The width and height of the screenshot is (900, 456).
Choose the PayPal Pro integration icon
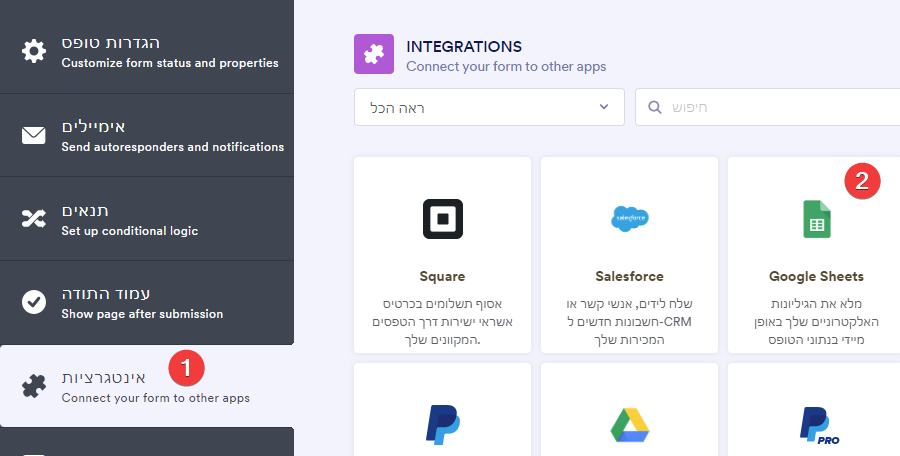[x=817, y=424]
